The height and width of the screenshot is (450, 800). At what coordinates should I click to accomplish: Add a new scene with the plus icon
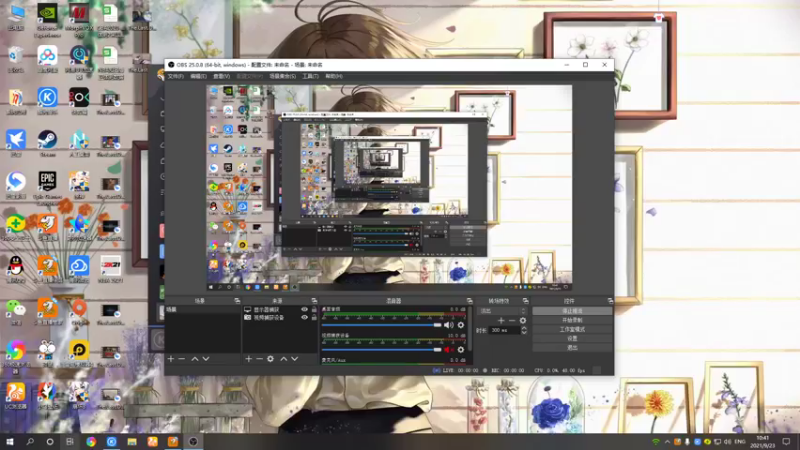point(170,359)
